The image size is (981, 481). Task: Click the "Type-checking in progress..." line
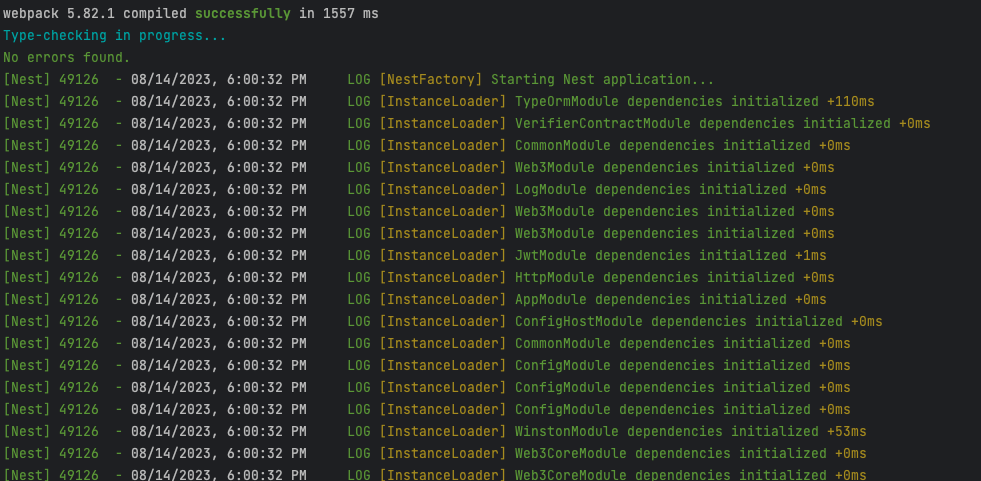[114, 36]
